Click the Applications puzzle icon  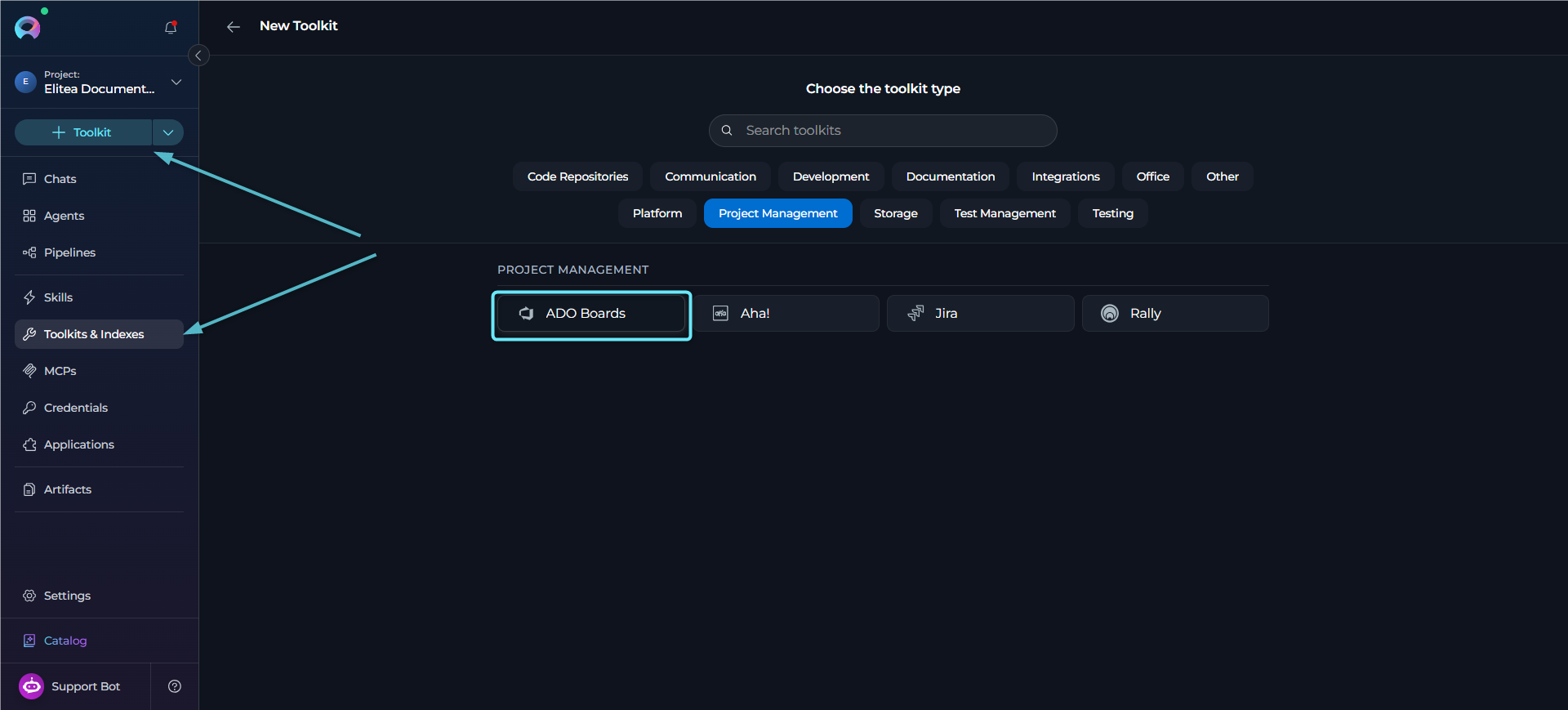tap(29, 444)
